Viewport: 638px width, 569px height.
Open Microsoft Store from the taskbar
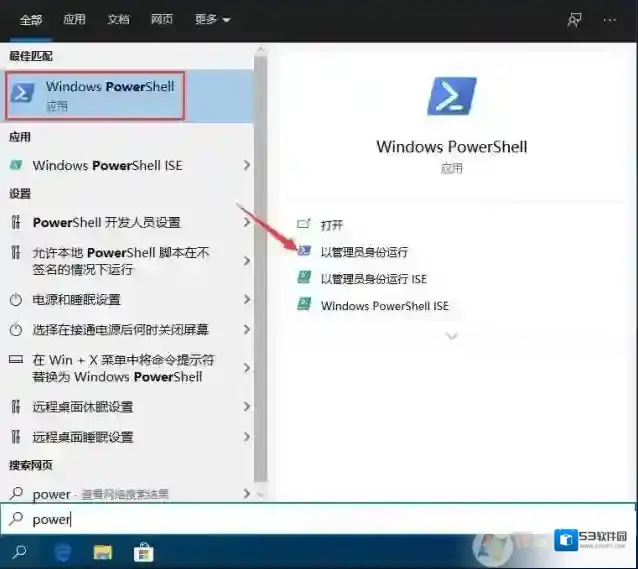coord(143,551)
